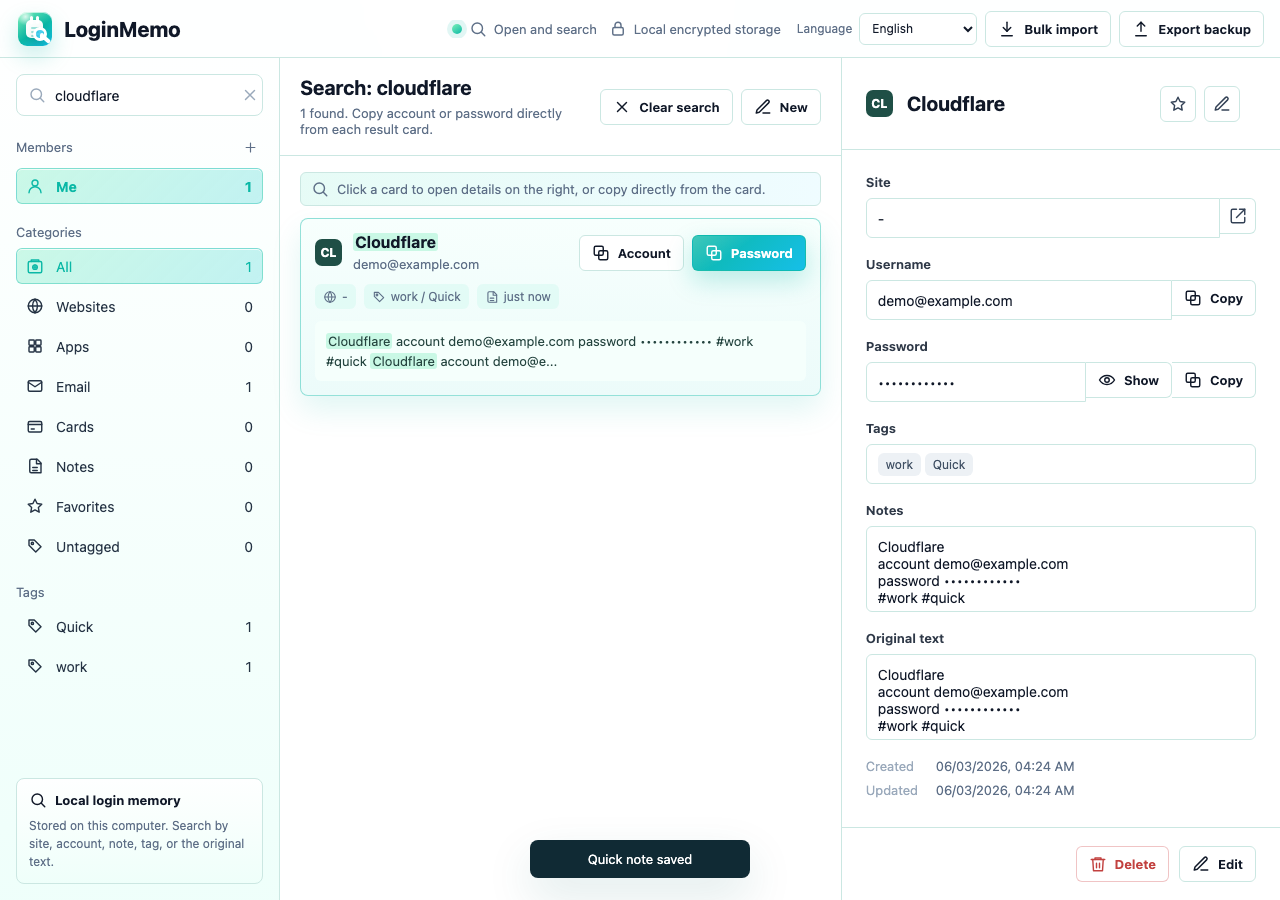Click the Created date value
The image size is (1280, 900).
coord(1005,766)
